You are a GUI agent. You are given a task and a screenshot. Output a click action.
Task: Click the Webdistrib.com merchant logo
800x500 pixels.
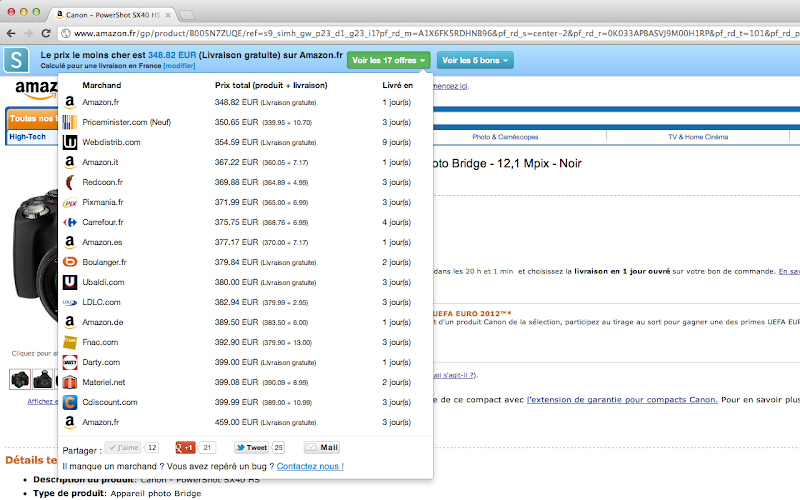(70, 142)
